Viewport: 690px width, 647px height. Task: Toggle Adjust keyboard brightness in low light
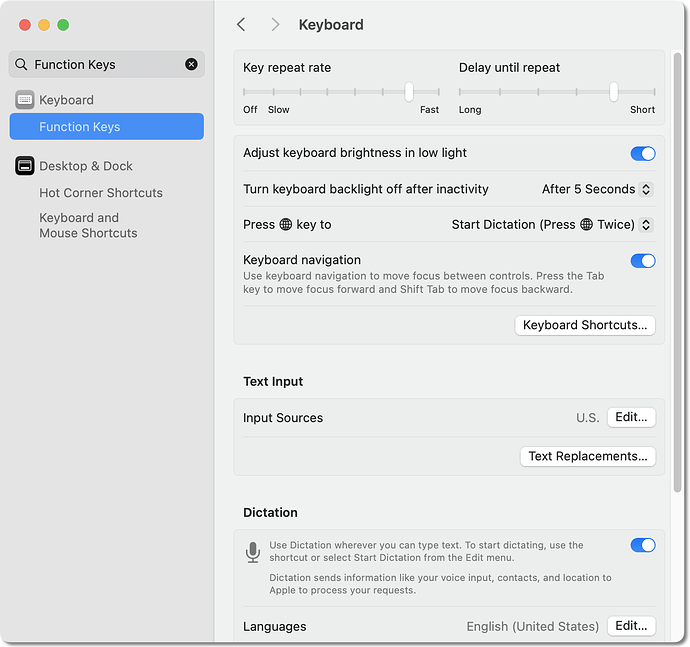[642, 154]
